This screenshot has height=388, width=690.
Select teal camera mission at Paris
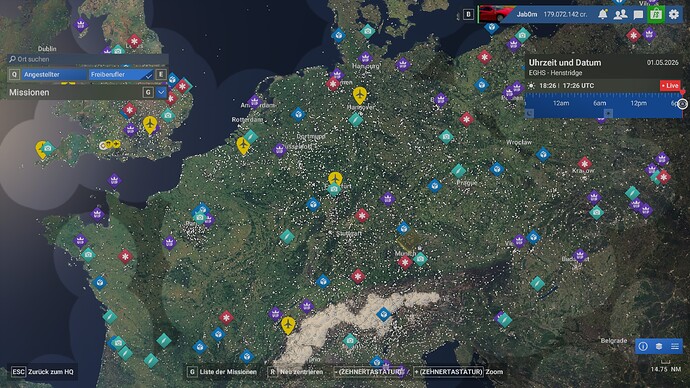pyautogui.click(x=200, y=217)
